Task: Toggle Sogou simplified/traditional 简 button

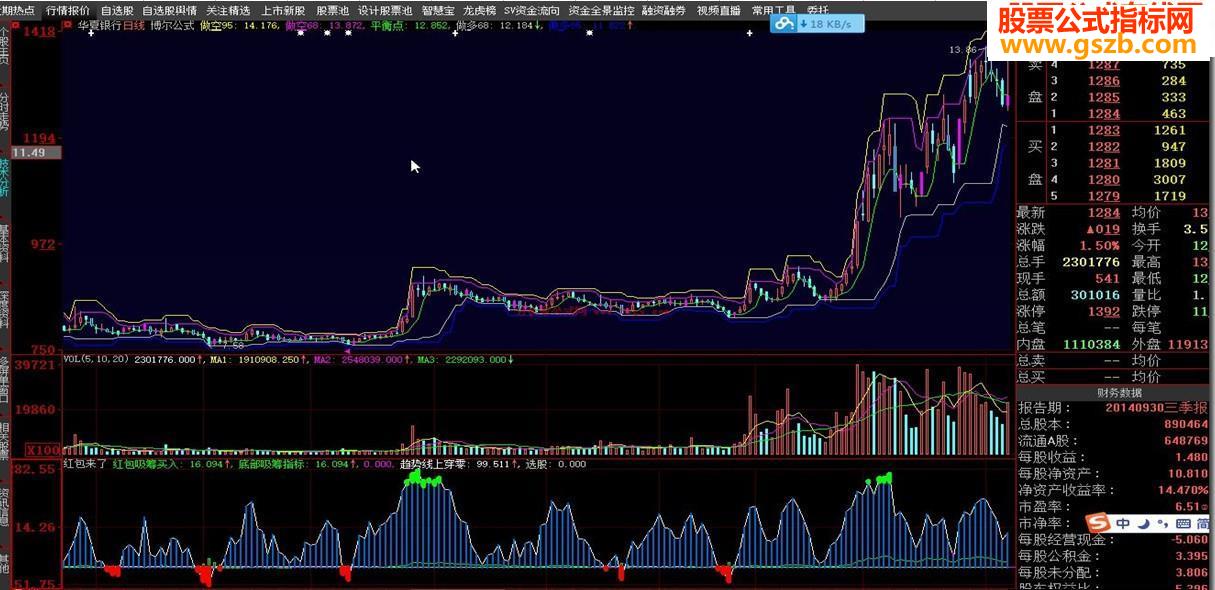Action: (x=1202, y=523)
